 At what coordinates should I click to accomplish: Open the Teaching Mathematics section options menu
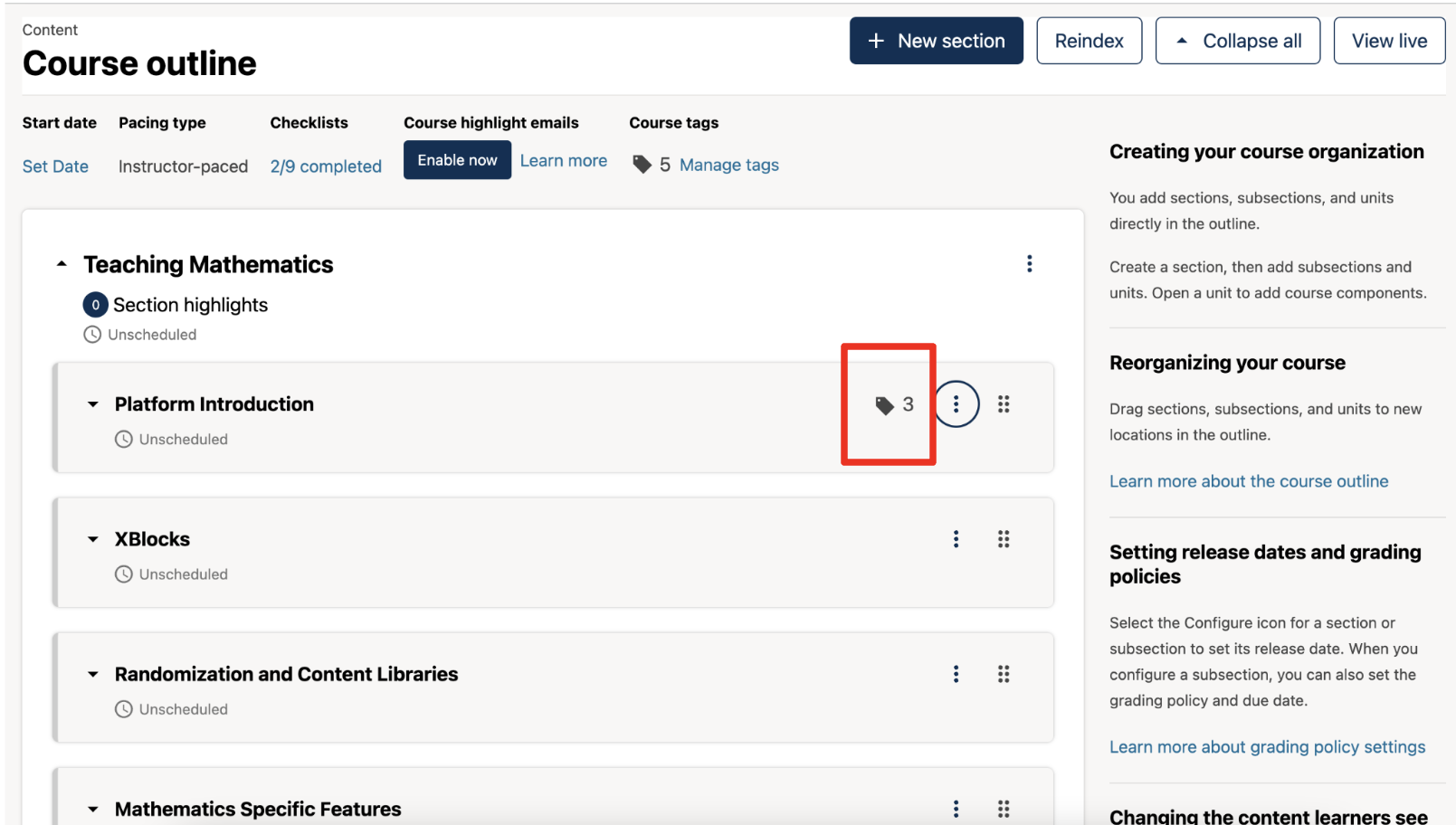1029,264
